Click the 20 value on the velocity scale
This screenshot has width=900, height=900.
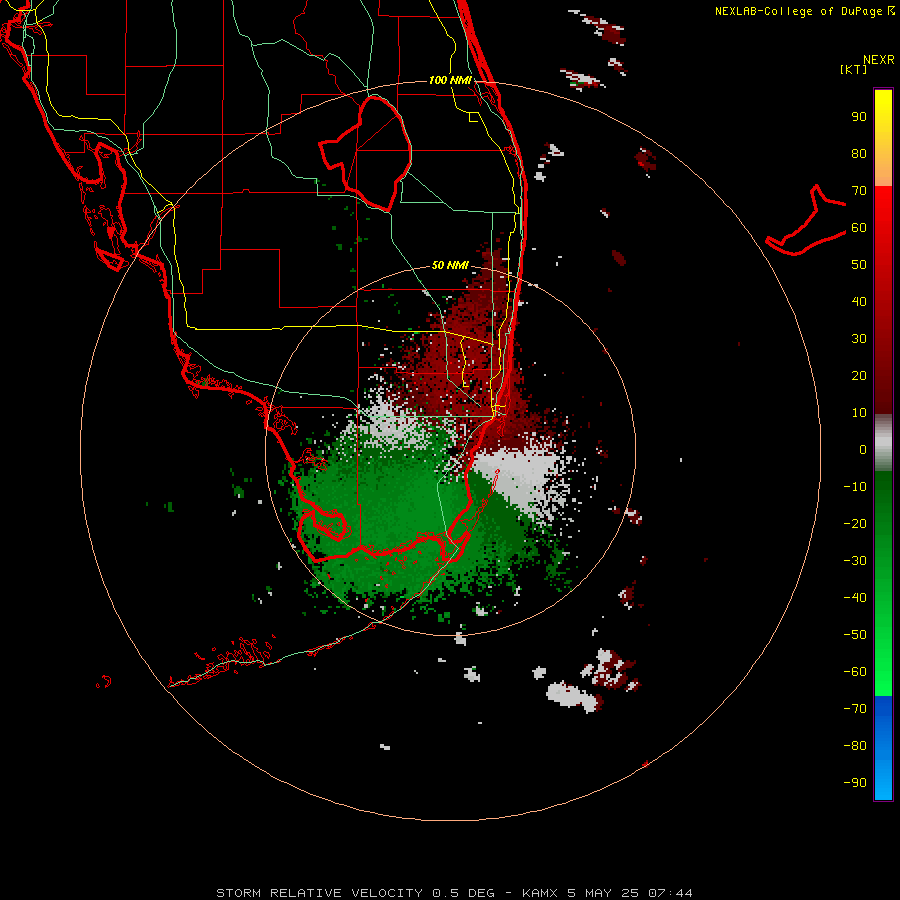coord(859,376)
